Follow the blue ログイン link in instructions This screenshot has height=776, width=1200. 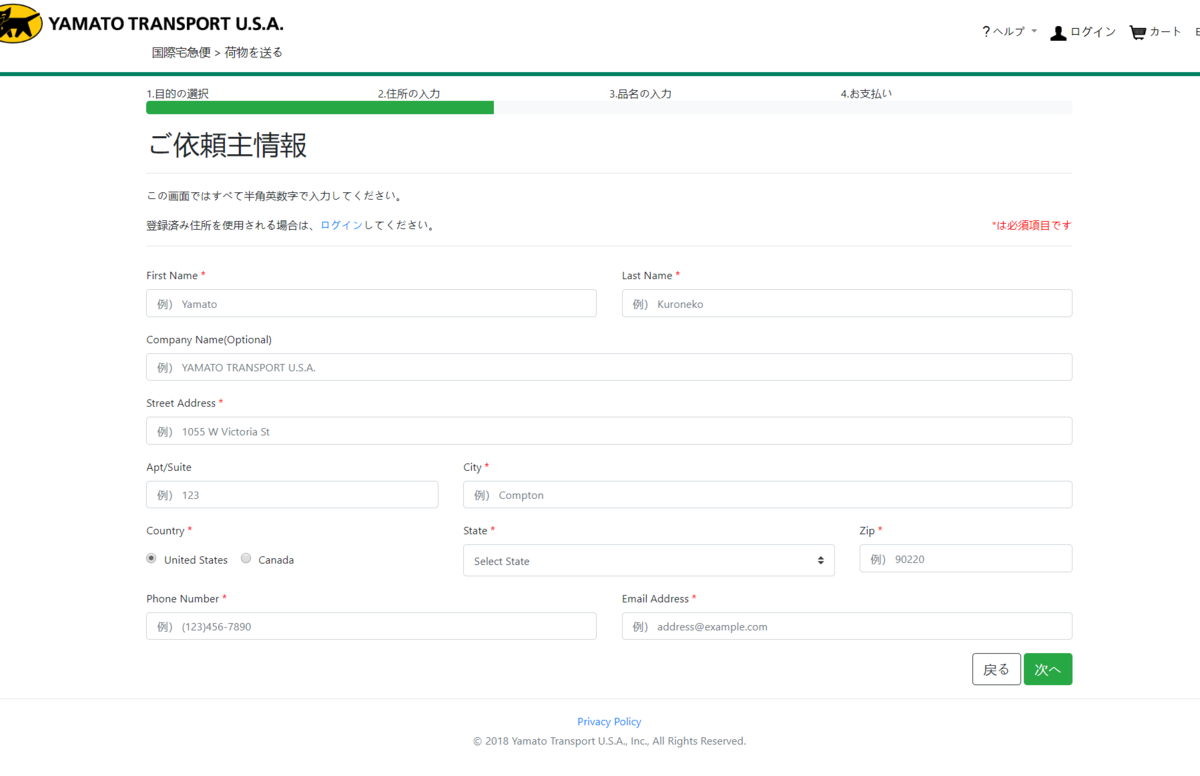coord(341,225)
